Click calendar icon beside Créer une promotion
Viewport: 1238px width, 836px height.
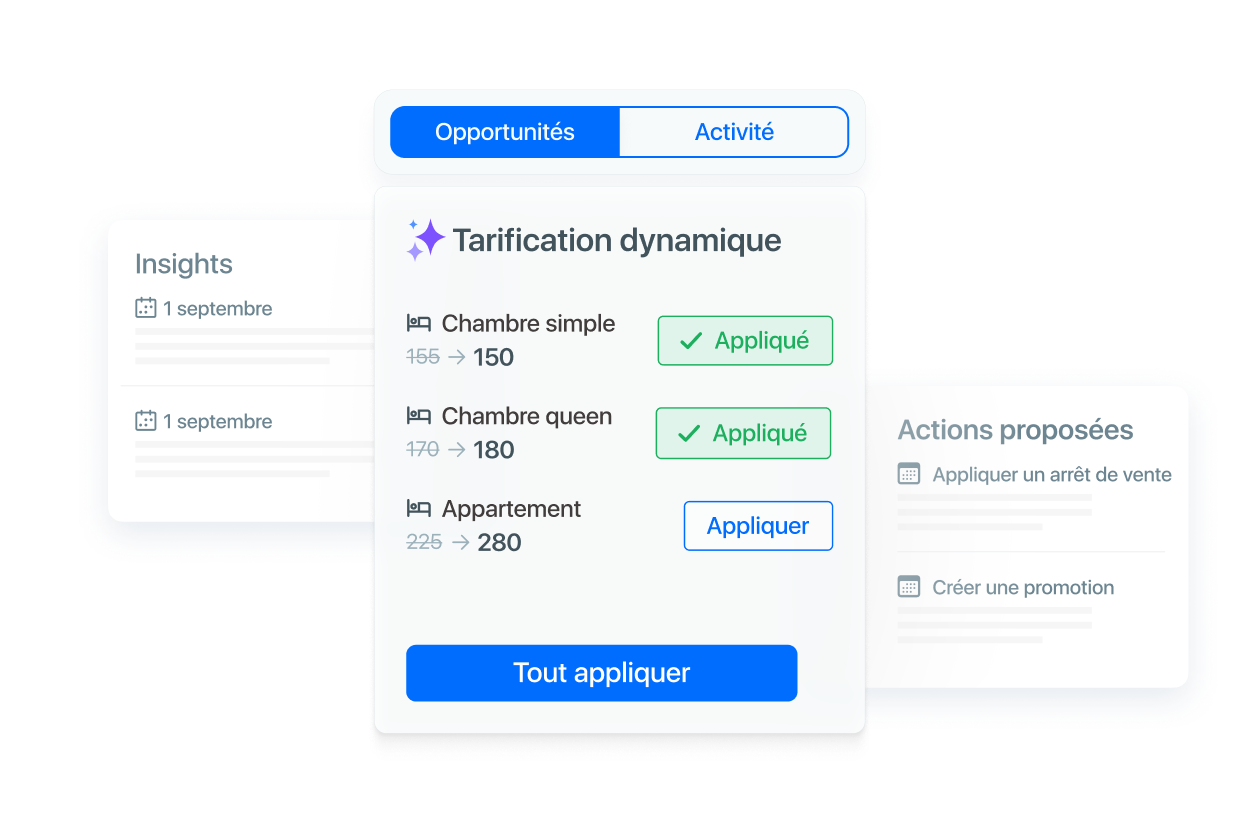(x=908, y=587)
